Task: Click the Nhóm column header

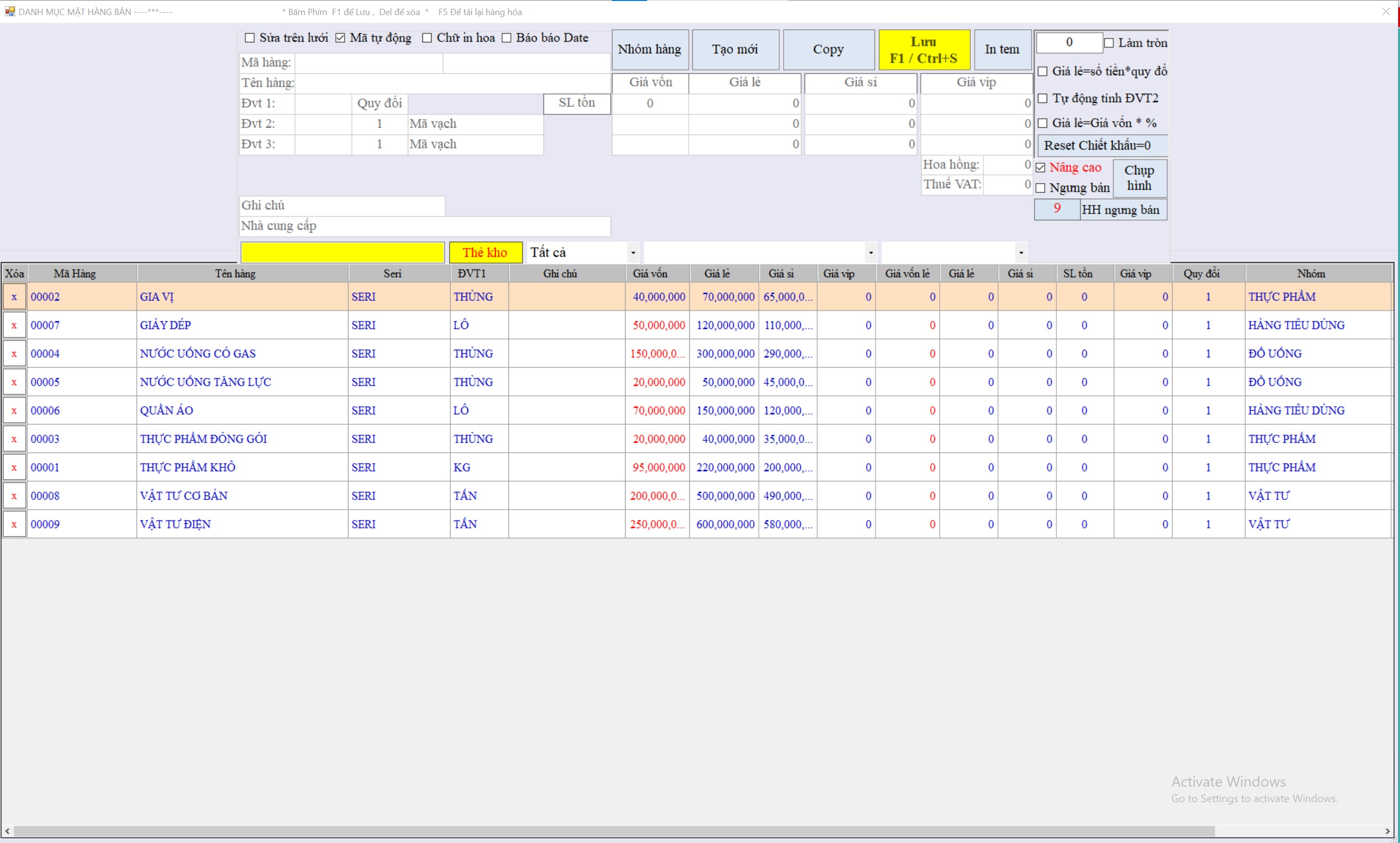Action: (x=1311, y=274)
